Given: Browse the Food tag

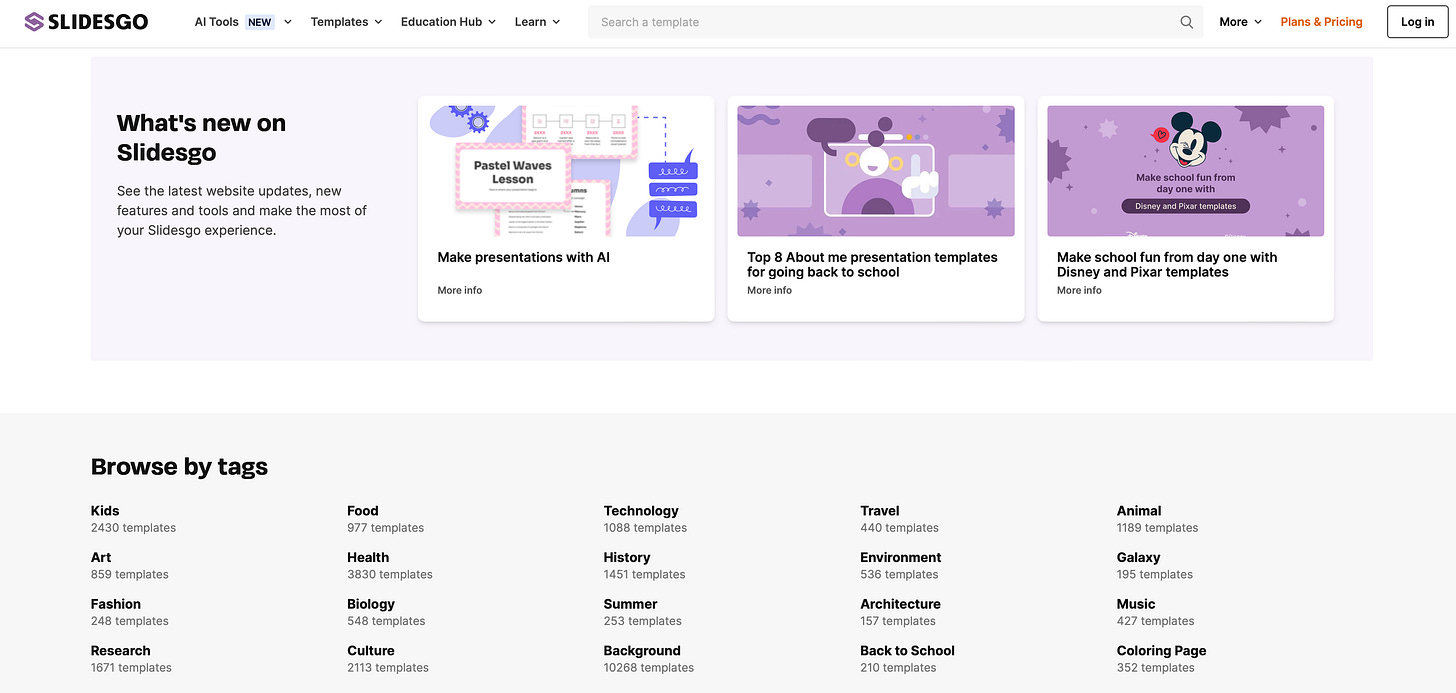Looking at the screenshot, I should pos(363,510).
